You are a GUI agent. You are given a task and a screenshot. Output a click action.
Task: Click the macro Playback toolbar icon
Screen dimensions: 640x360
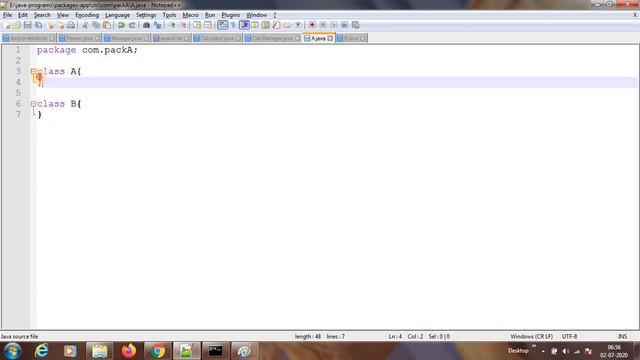(334, 25)
